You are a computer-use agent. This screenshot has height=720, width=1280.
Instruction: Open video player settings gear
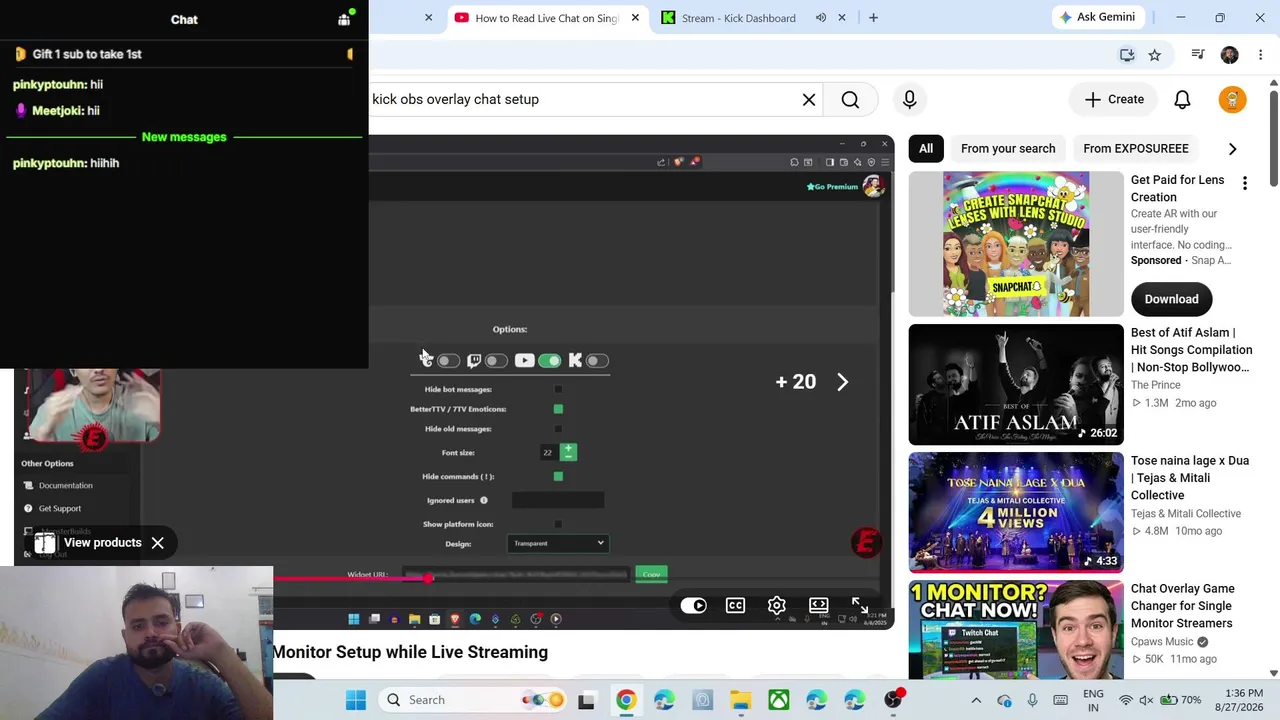click(x=777, y=605)
